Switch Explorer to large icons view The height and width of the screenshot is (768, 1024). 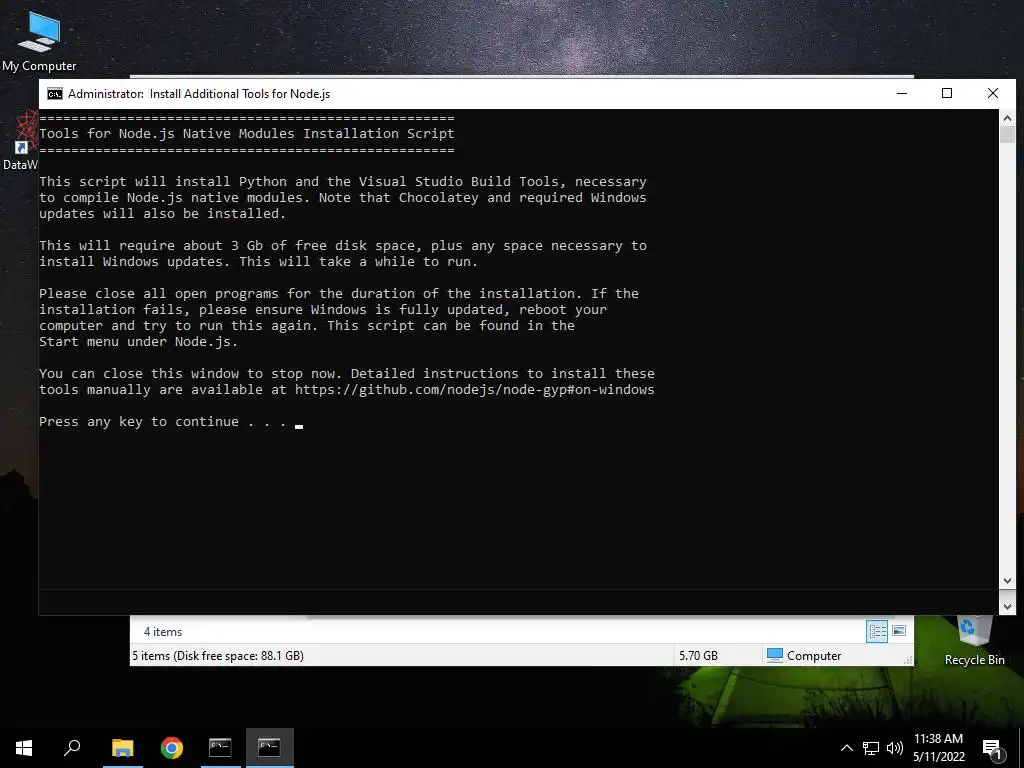(899, 631)
